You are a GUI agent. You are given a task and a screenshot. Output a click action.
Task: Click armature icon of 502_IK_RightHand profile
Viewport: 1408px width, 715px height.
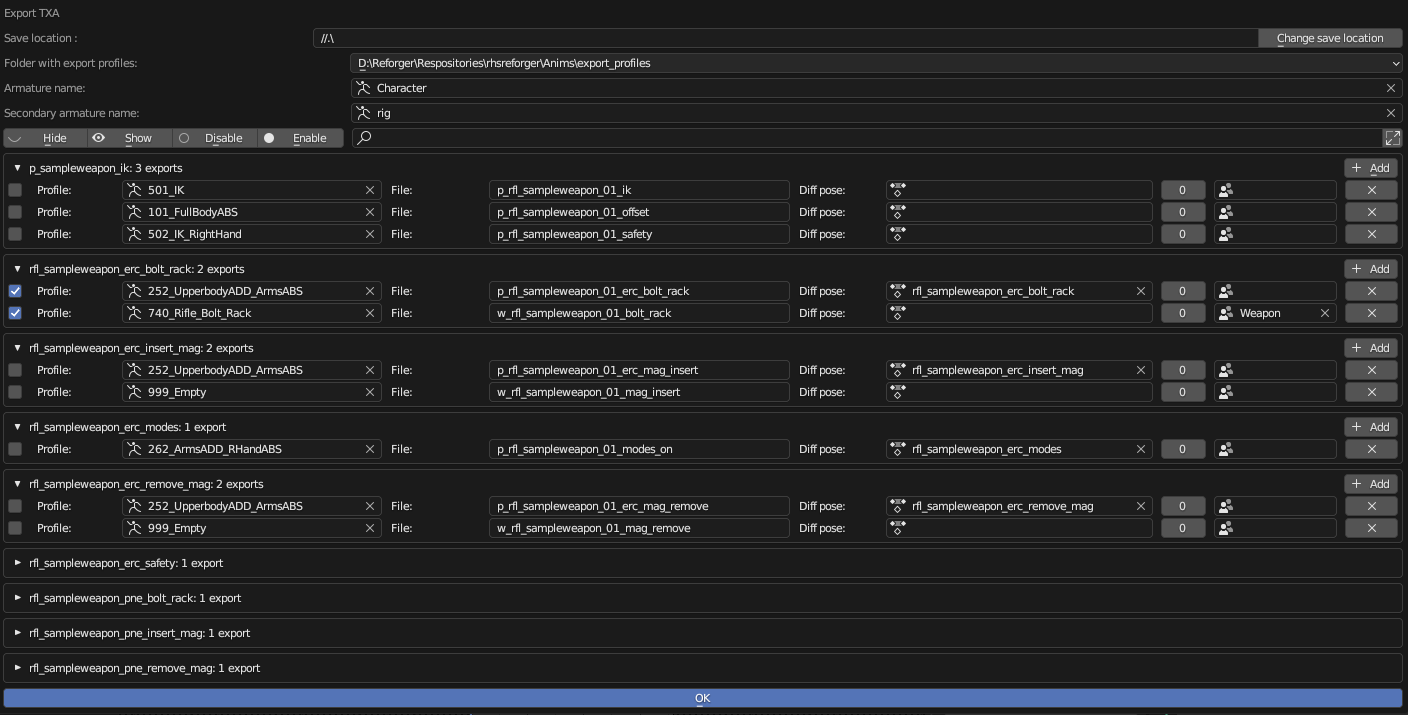pyautogui.click(x=134, y=234)
